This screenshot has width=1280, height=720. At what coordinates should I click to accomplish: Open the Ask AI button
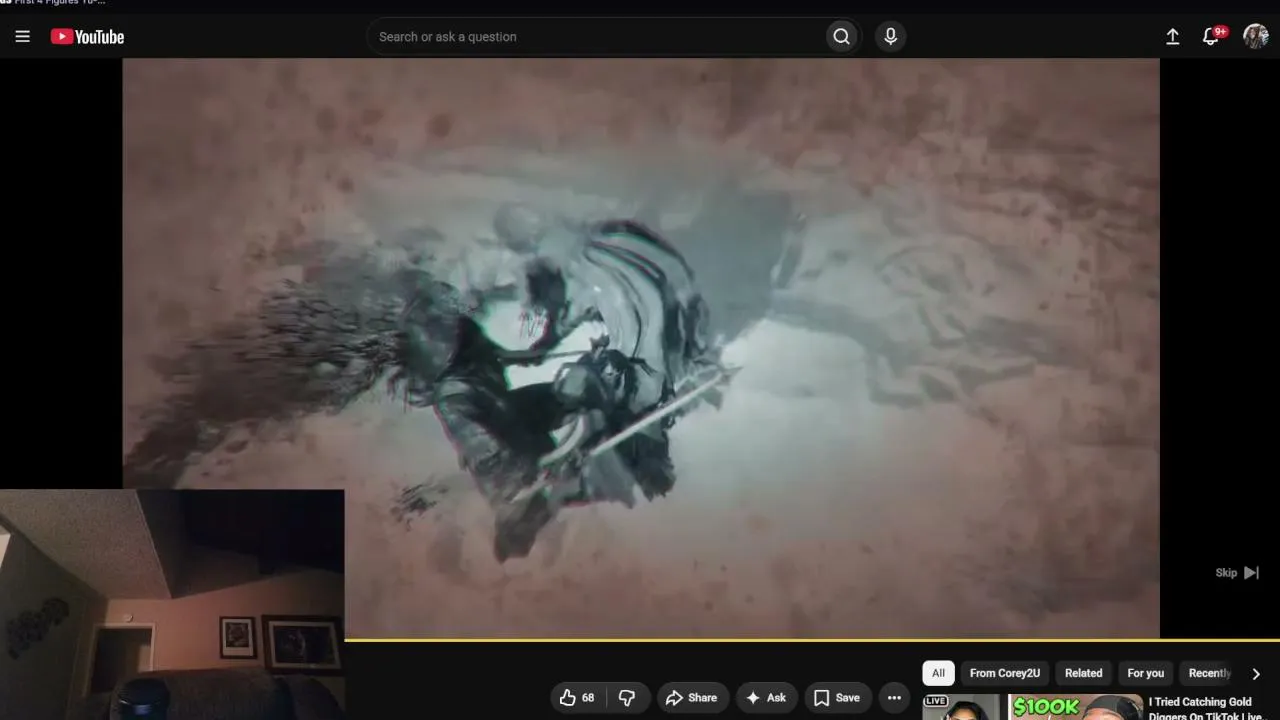click(766, 698)
